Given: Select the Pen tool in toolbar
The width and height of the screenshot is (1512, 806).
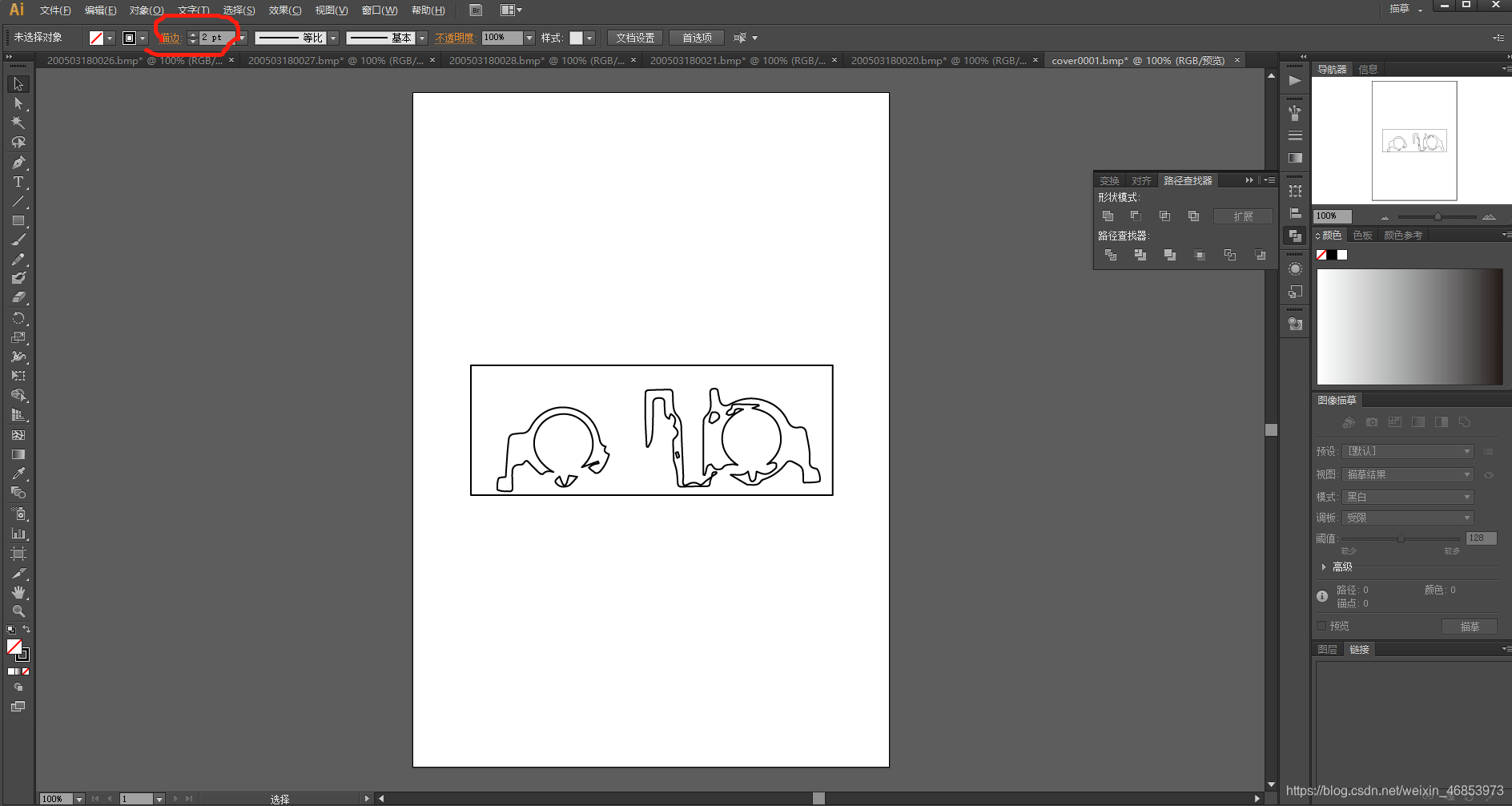Looking at the screenshot, I should tap(18, 163).
